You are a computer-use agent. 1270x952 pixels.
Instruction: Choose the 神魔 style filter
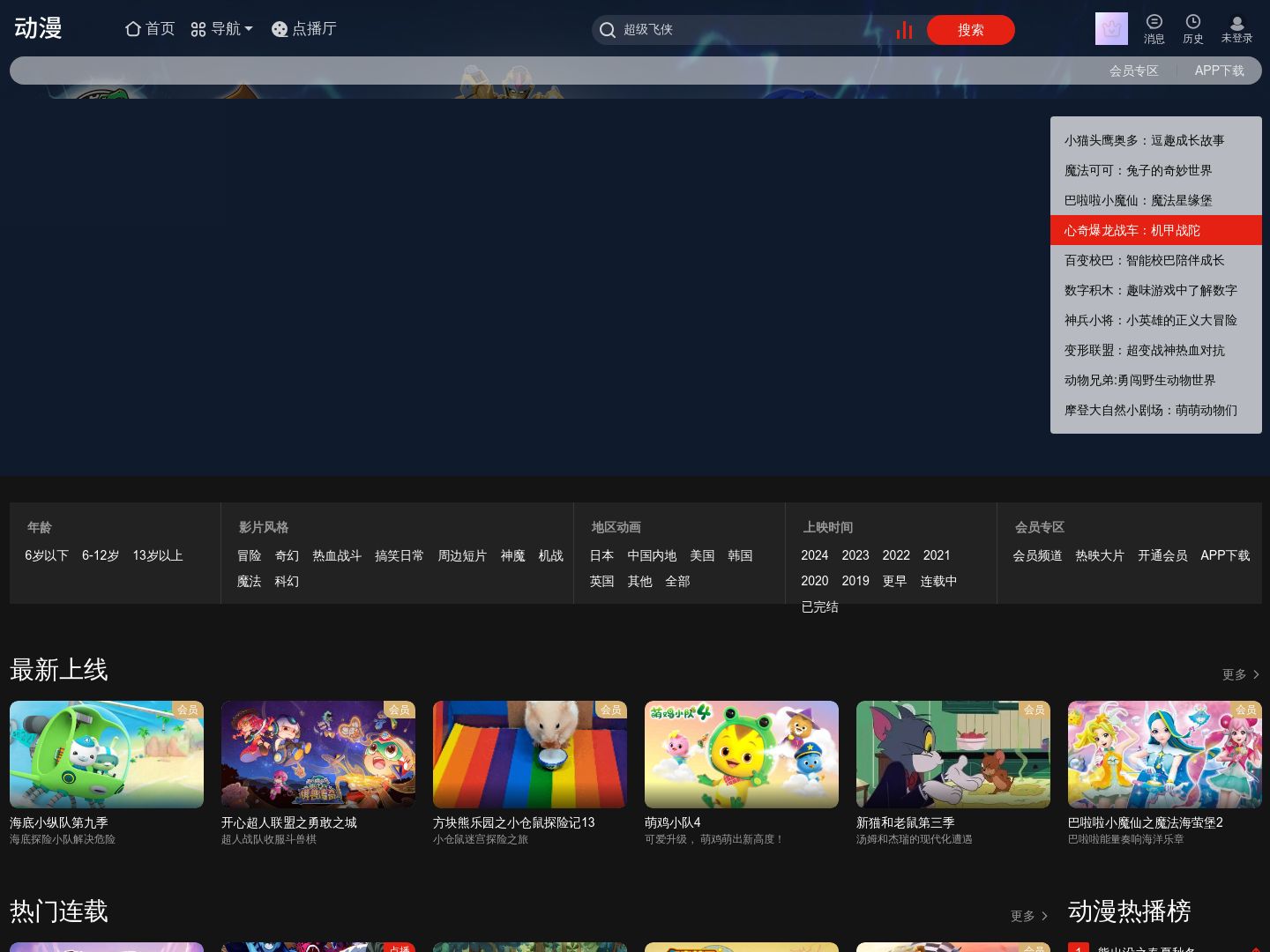pos(513,555)
